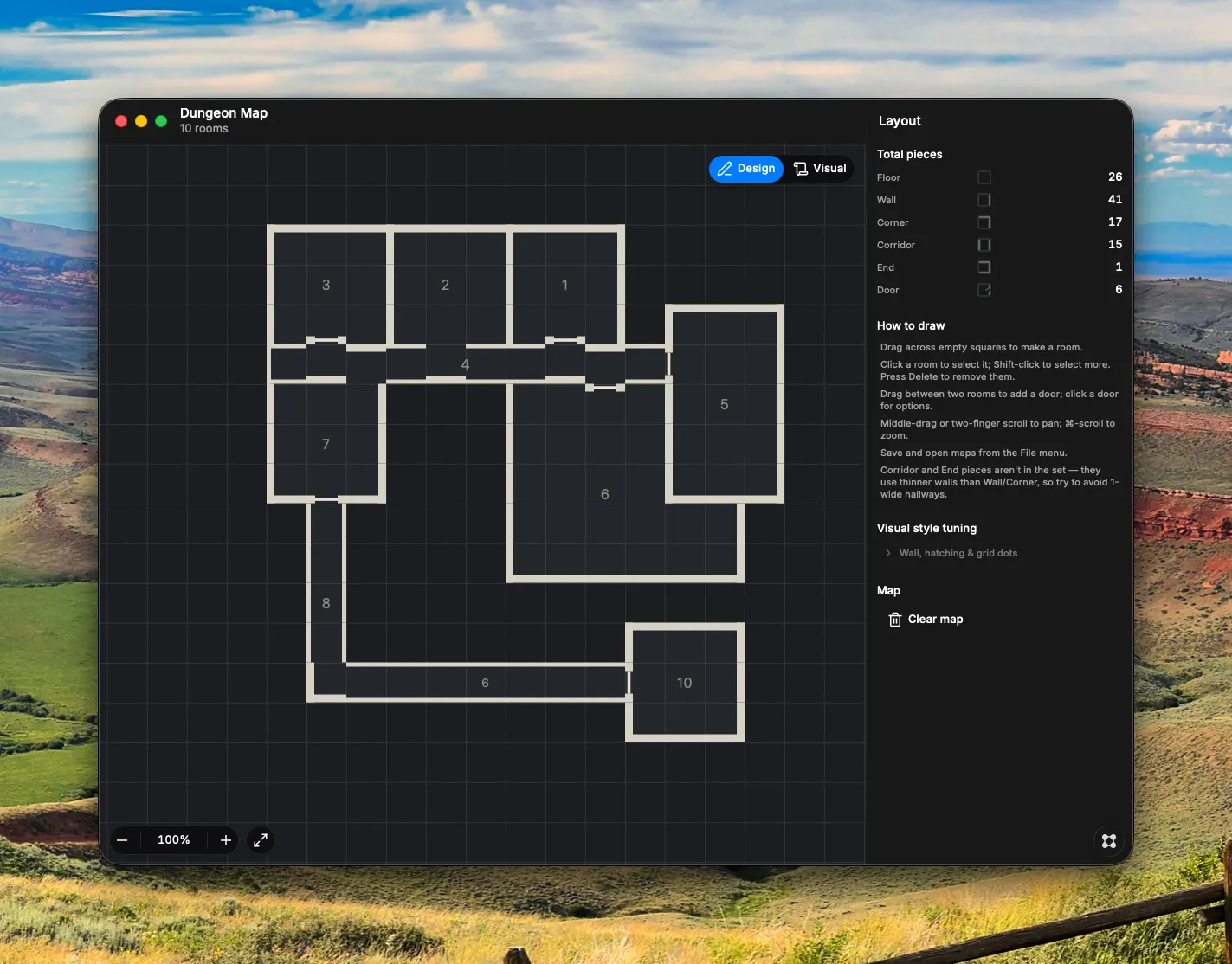1232x964 pixels.
Task: Click the Wall count 41
Action: point(1115,199)
